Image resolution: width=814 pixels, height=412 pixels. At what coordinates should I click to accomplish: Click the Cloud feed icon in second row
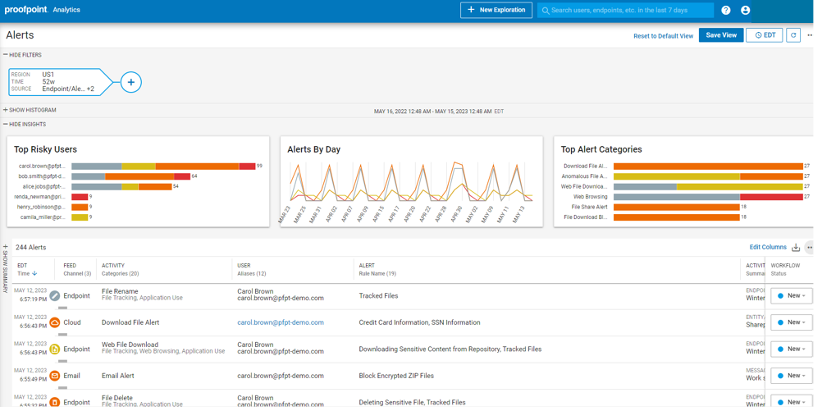pyautogui.click(x=55, y=322)
